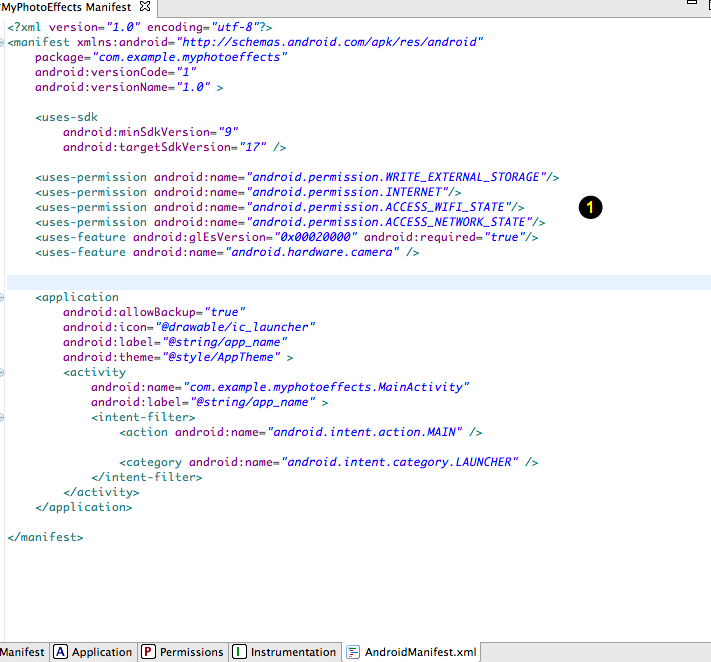711x662 pixels.
Task: Click the android.hardware.camera feature value
Action: point(312,252)
